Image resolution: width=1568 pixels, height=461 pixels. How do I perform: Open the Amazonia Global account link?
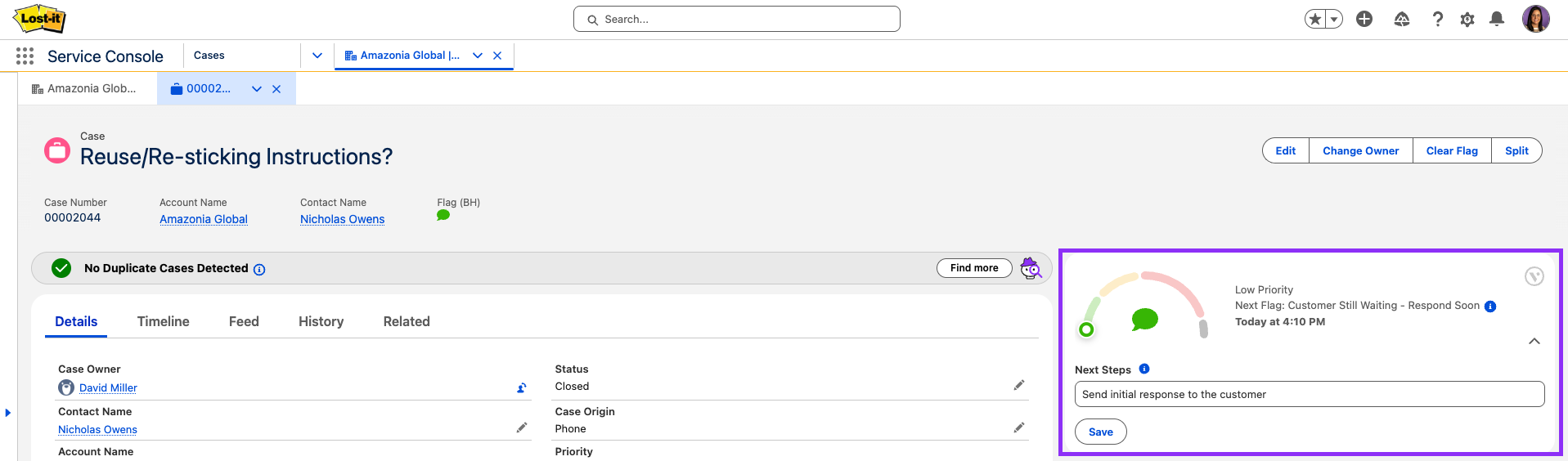point(204,219)
